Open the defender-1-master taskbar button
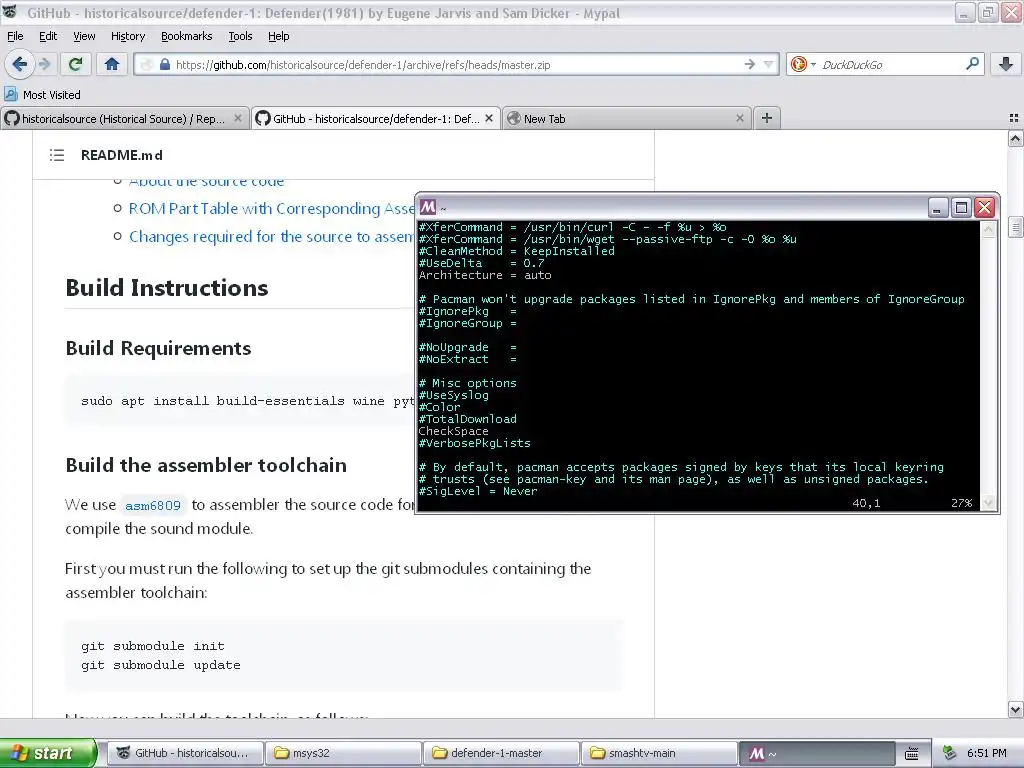The image size is (1024, 768). (501, 753)
